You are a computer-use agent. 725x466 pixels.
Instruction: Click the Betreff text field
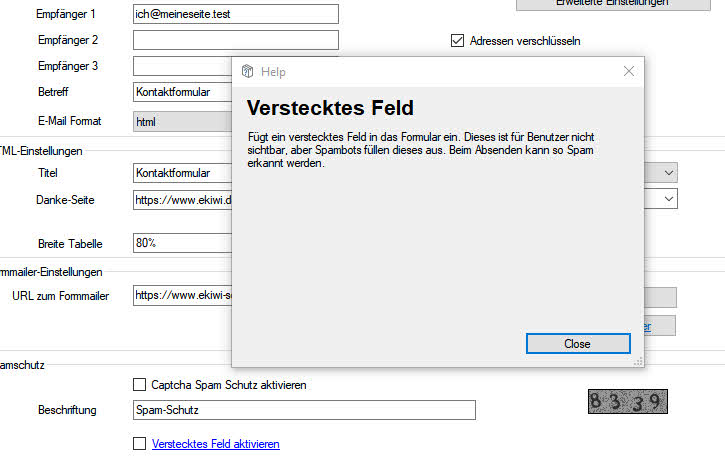pos(182,92)
